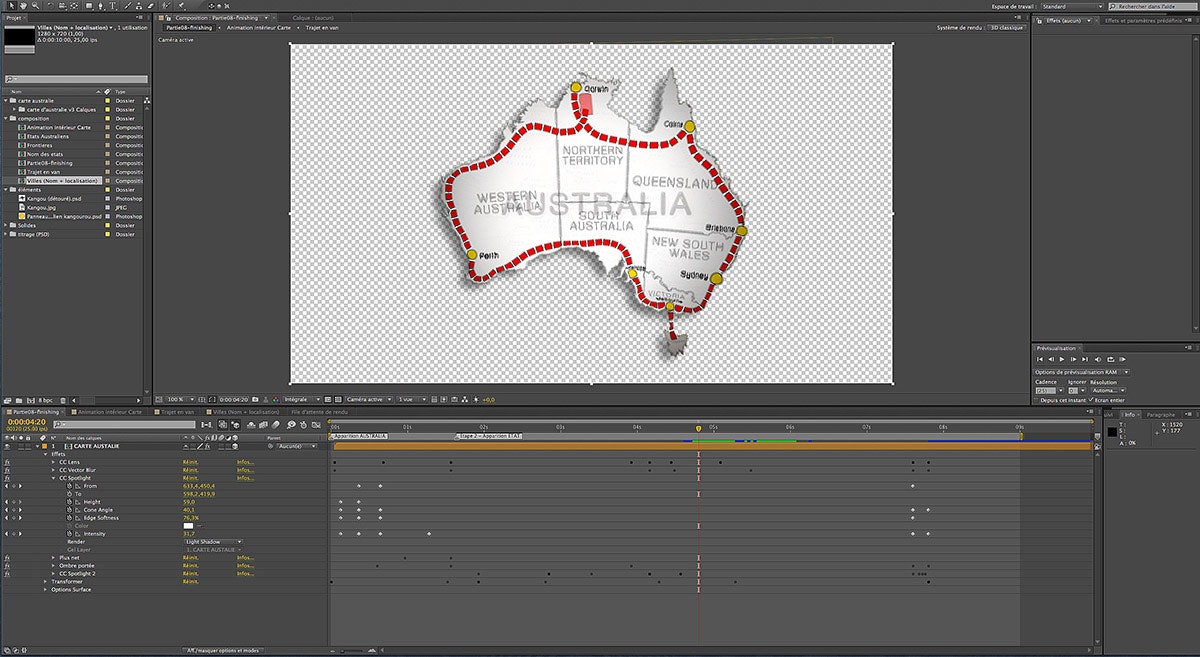Screen dimensions: 1200x657
Task: Select the Pan Behind anchor tool
Action: point(74,5)
